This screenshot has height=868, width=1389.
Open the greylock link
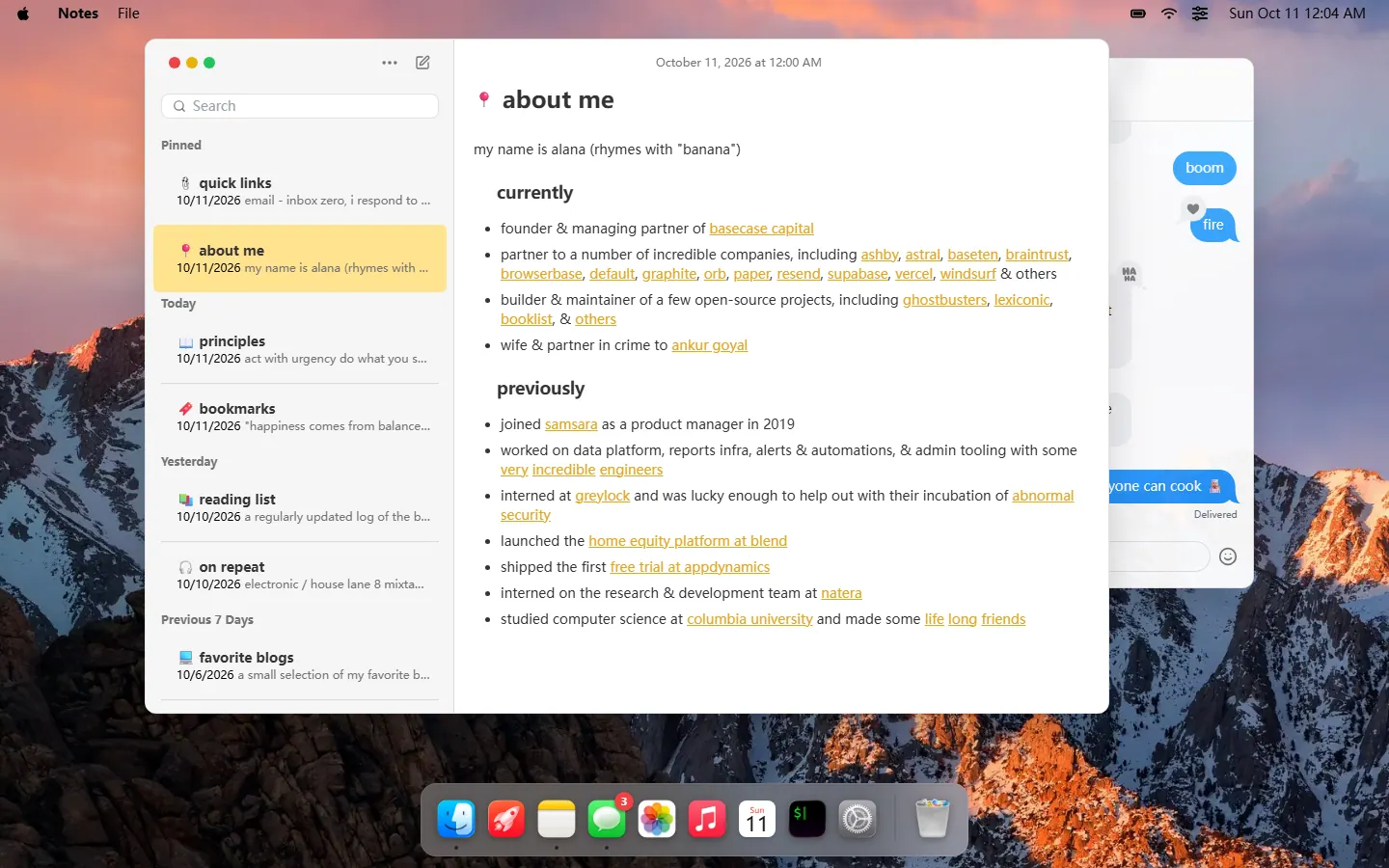tap(602, 496)
